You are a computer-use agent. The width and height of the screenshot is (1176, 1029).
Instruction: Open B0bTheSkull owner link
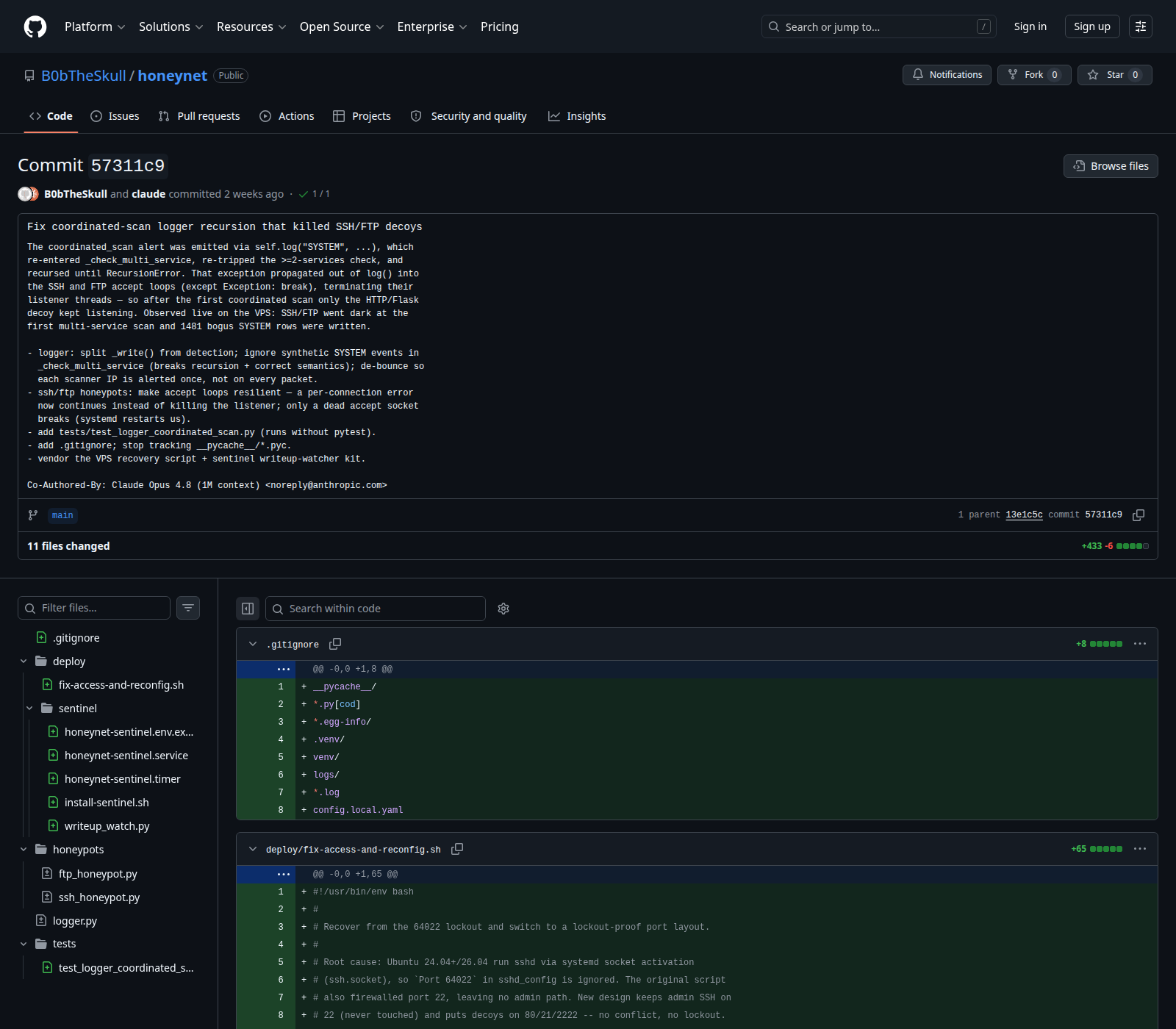(x=84, y=76)
